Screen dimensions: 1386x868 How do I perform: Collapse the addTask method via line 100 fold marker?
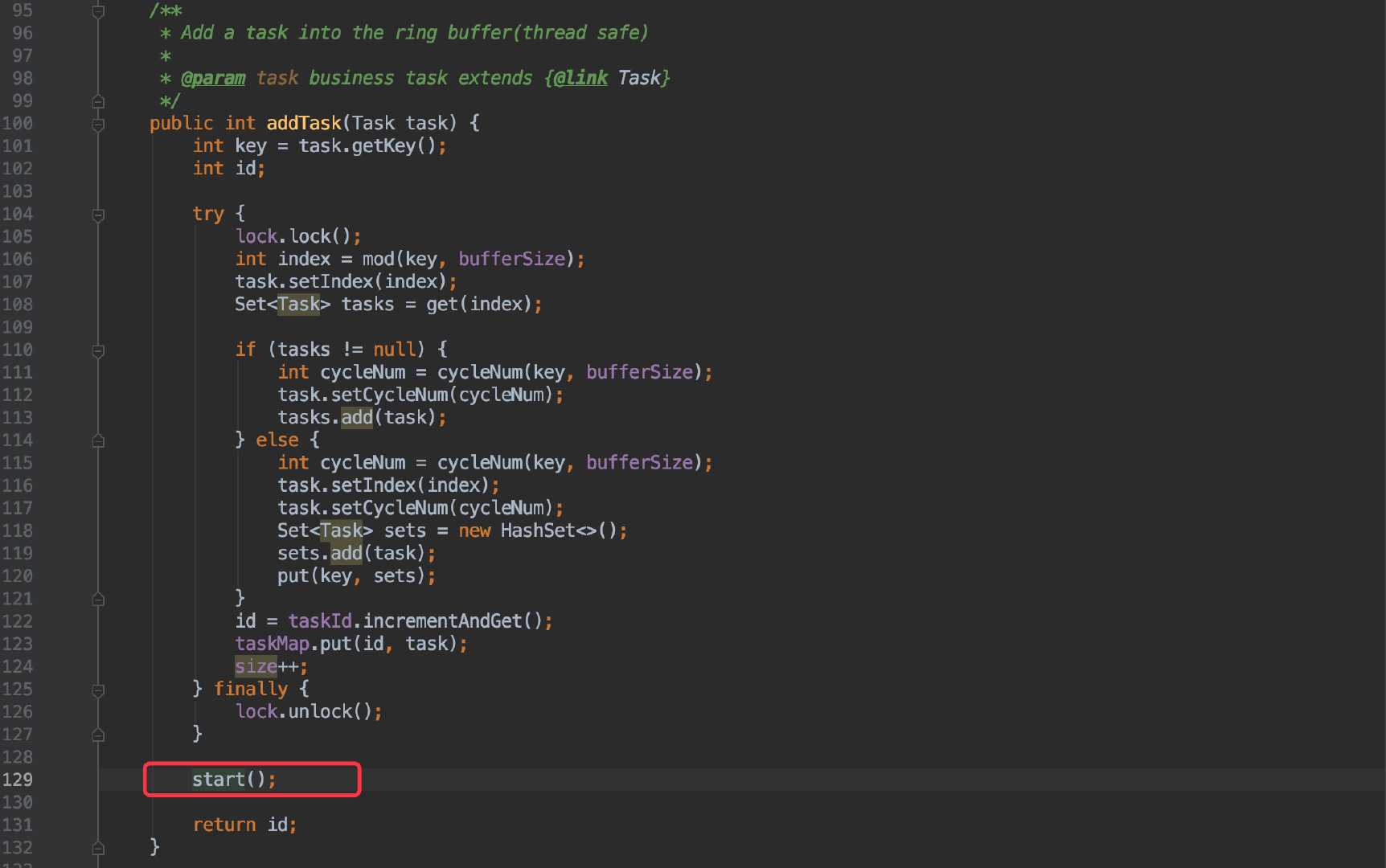click(98, 124)
